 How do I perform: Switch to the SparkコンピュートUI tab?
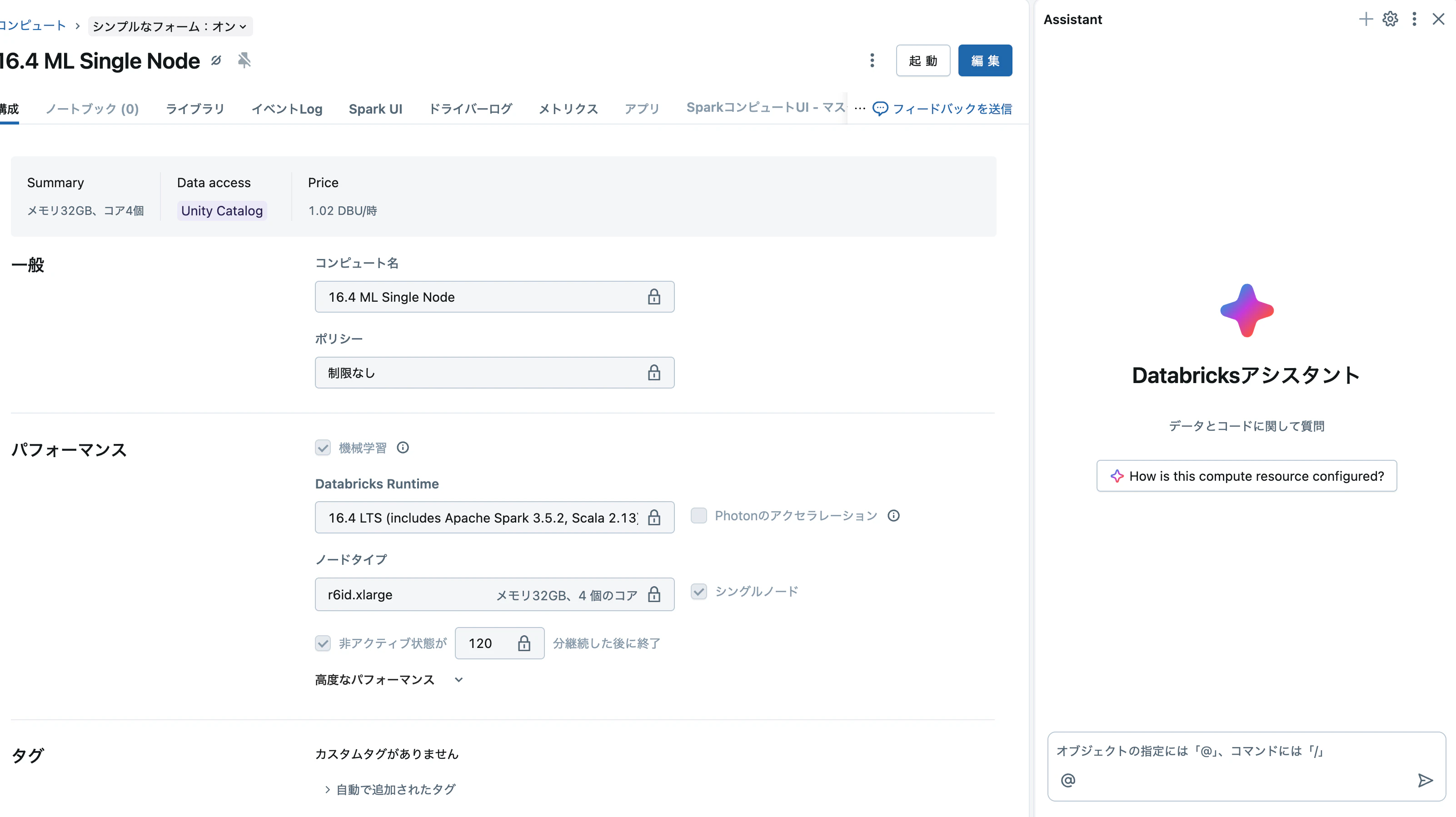(x=766, y=107)
